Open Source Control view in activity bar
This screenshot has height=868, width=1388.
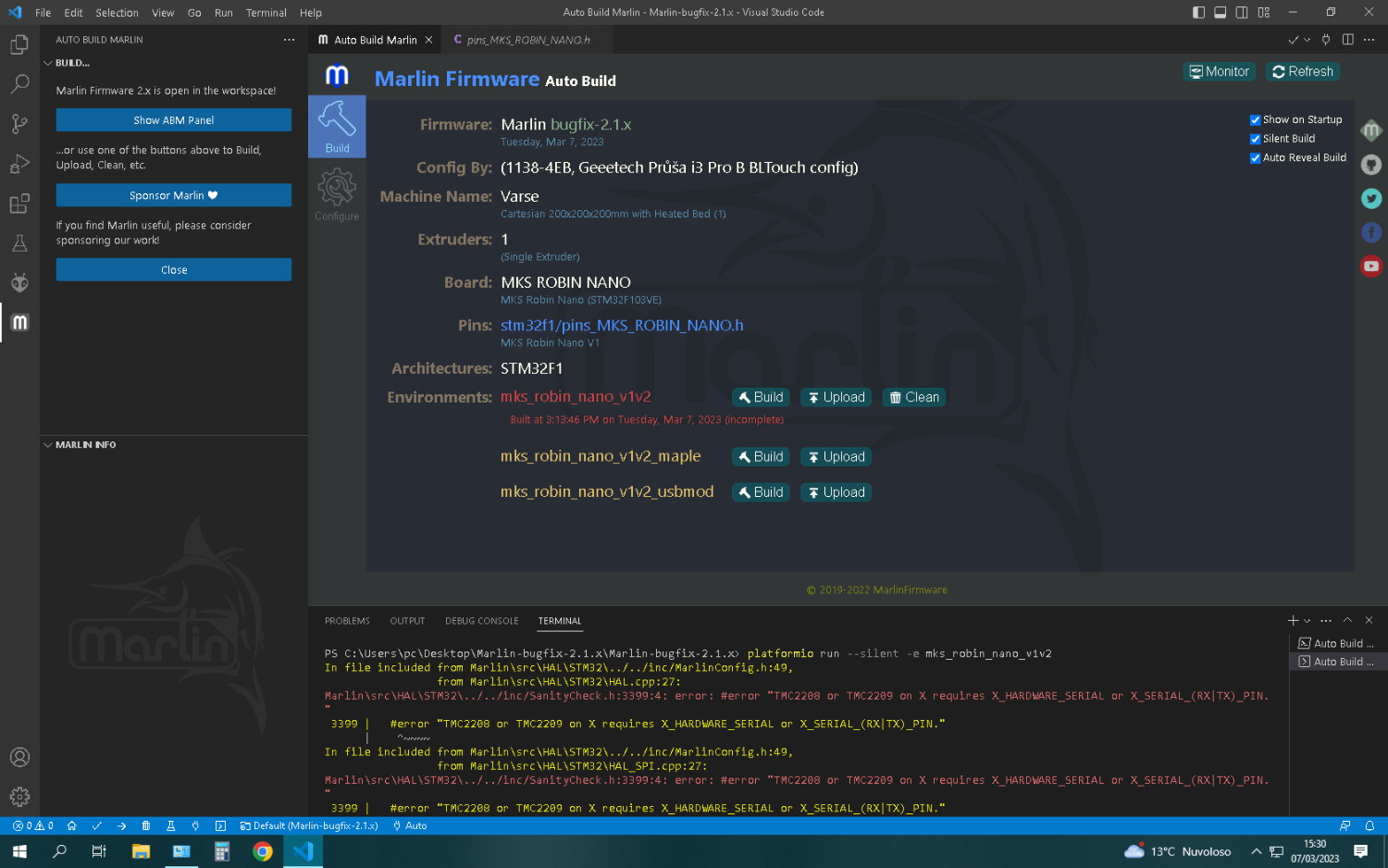click(19, 124)
